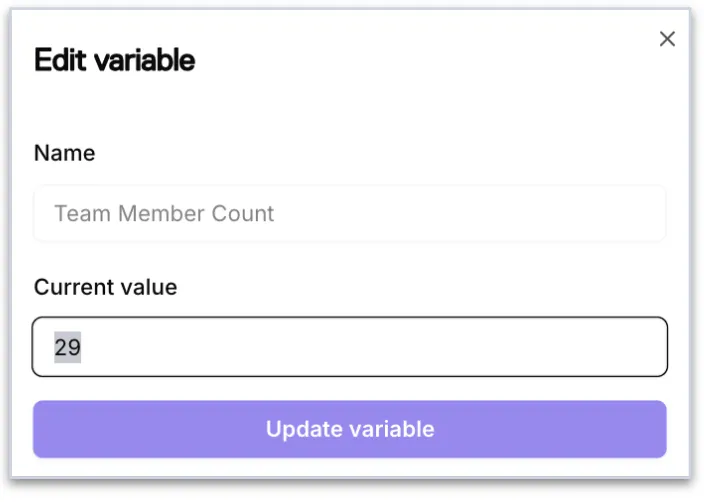Image resolution: width=704 pixels, height=502 pixels.
Task: Place the cursor after 29 in Current value
Action: [83, 347]
